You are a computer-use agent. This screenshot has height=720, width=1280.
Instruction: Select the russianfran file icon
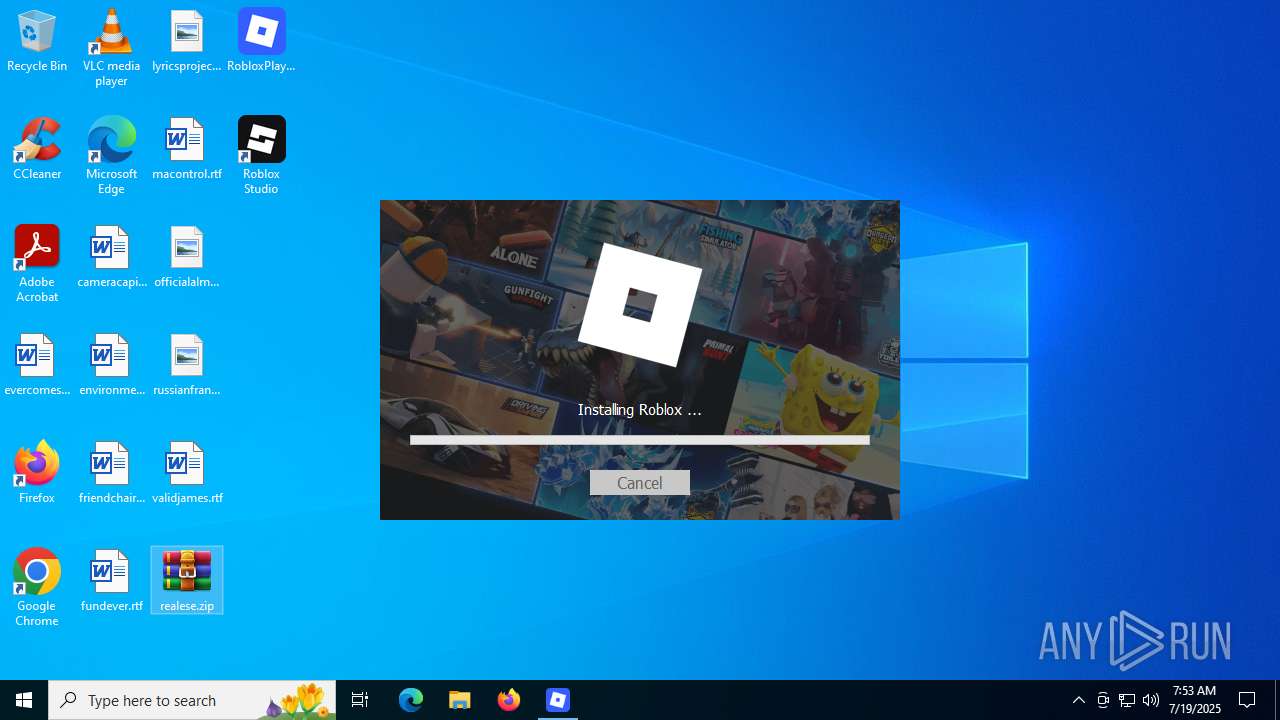[x=186, y=365]
